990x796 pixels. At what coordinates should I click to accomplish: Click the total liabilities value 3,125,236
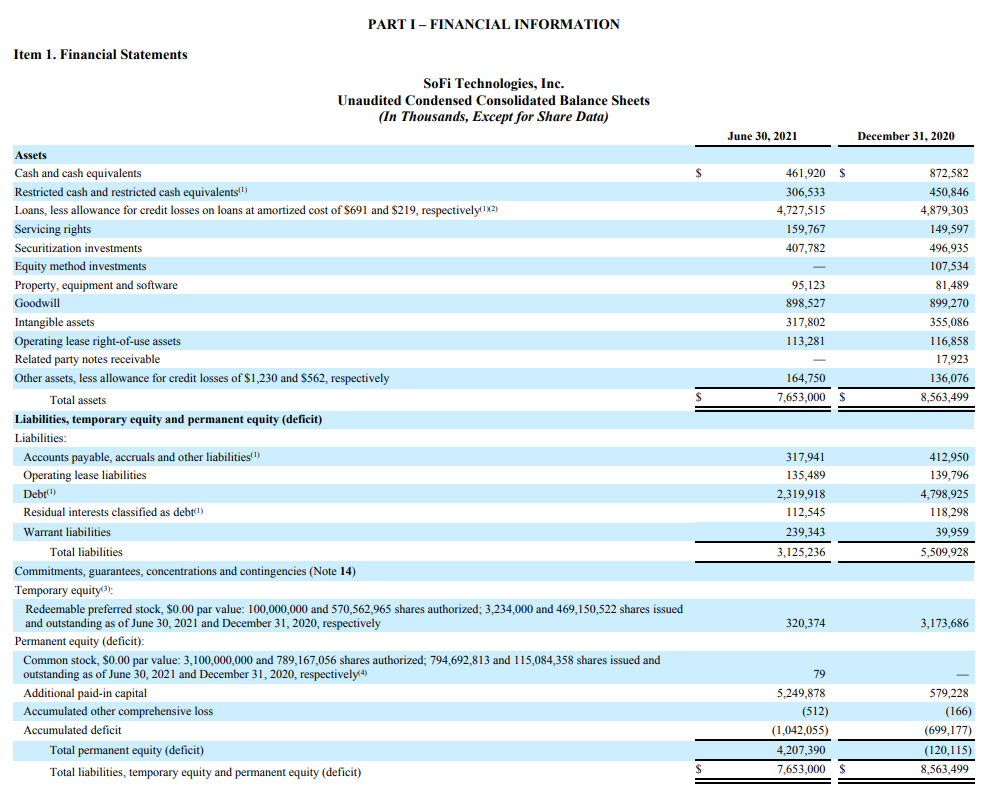click(x=801, y=552)
